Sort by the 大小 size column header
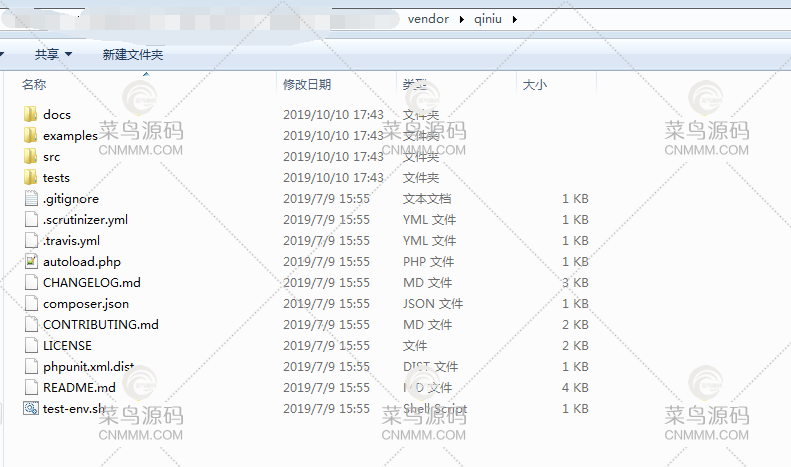The height and width of the screenshot is (467, 791). click(535, 84)
